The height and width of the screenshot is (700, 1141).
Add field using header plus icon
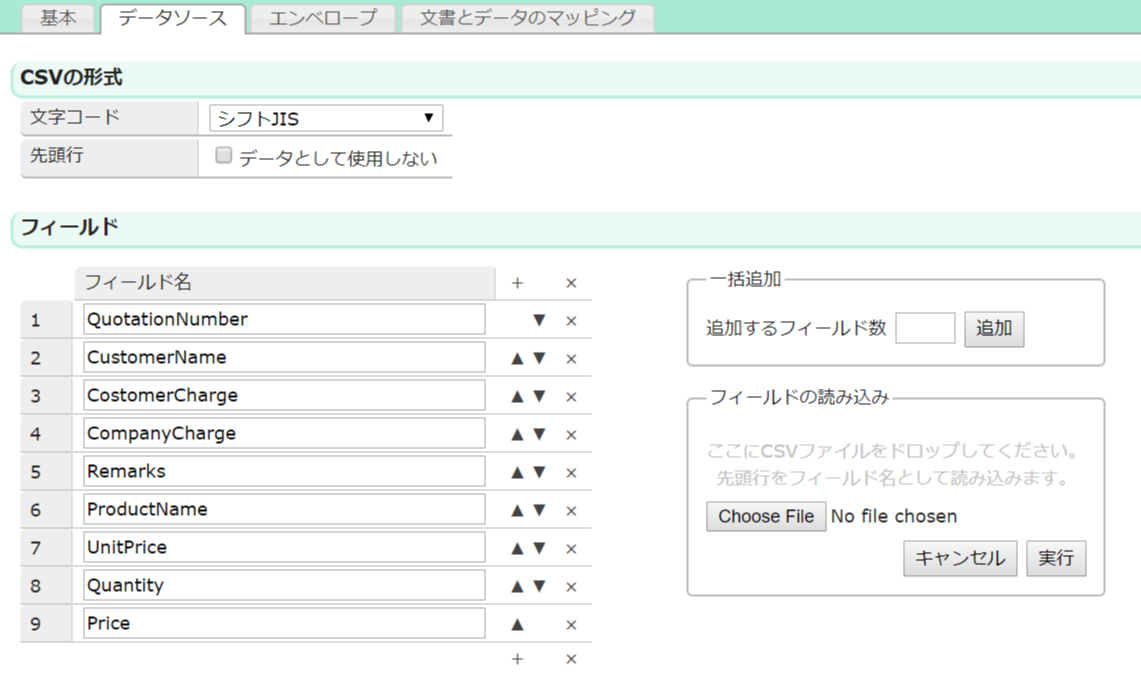tap(517, 283)
